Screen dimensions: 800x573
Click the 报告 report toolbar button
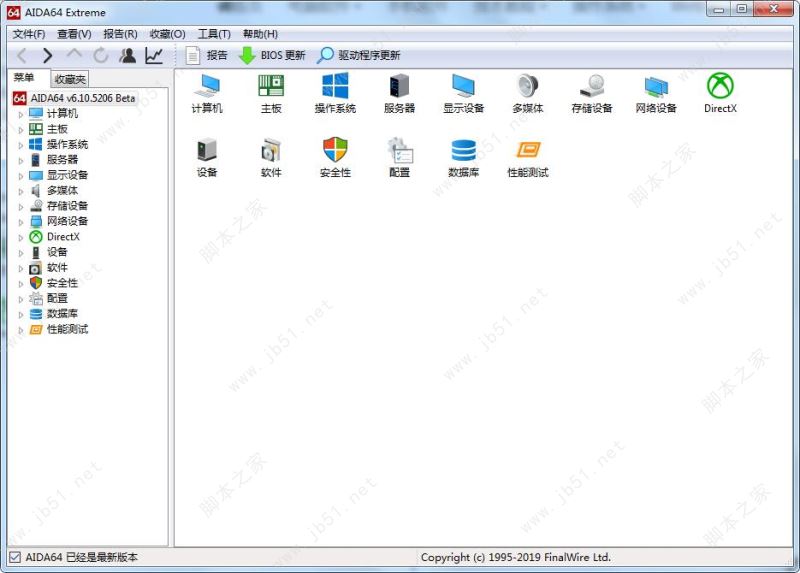click(x=207, y=55)
